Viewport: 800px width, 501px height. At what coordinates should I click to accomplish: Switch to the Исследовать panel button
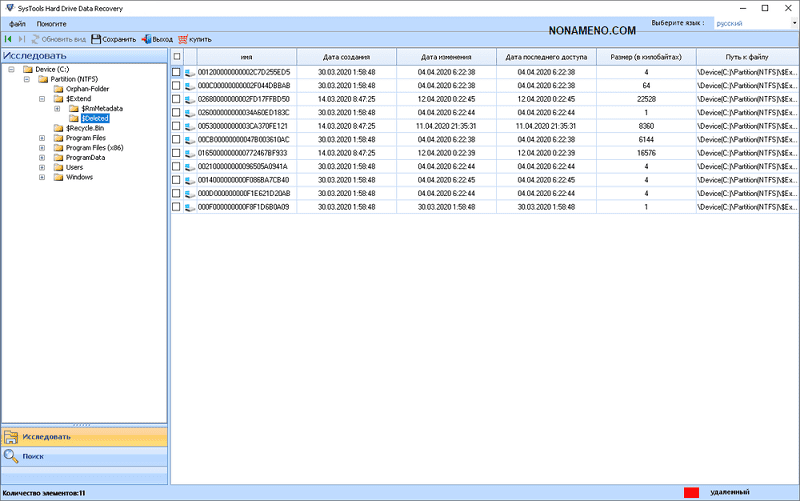pos(83,437)
